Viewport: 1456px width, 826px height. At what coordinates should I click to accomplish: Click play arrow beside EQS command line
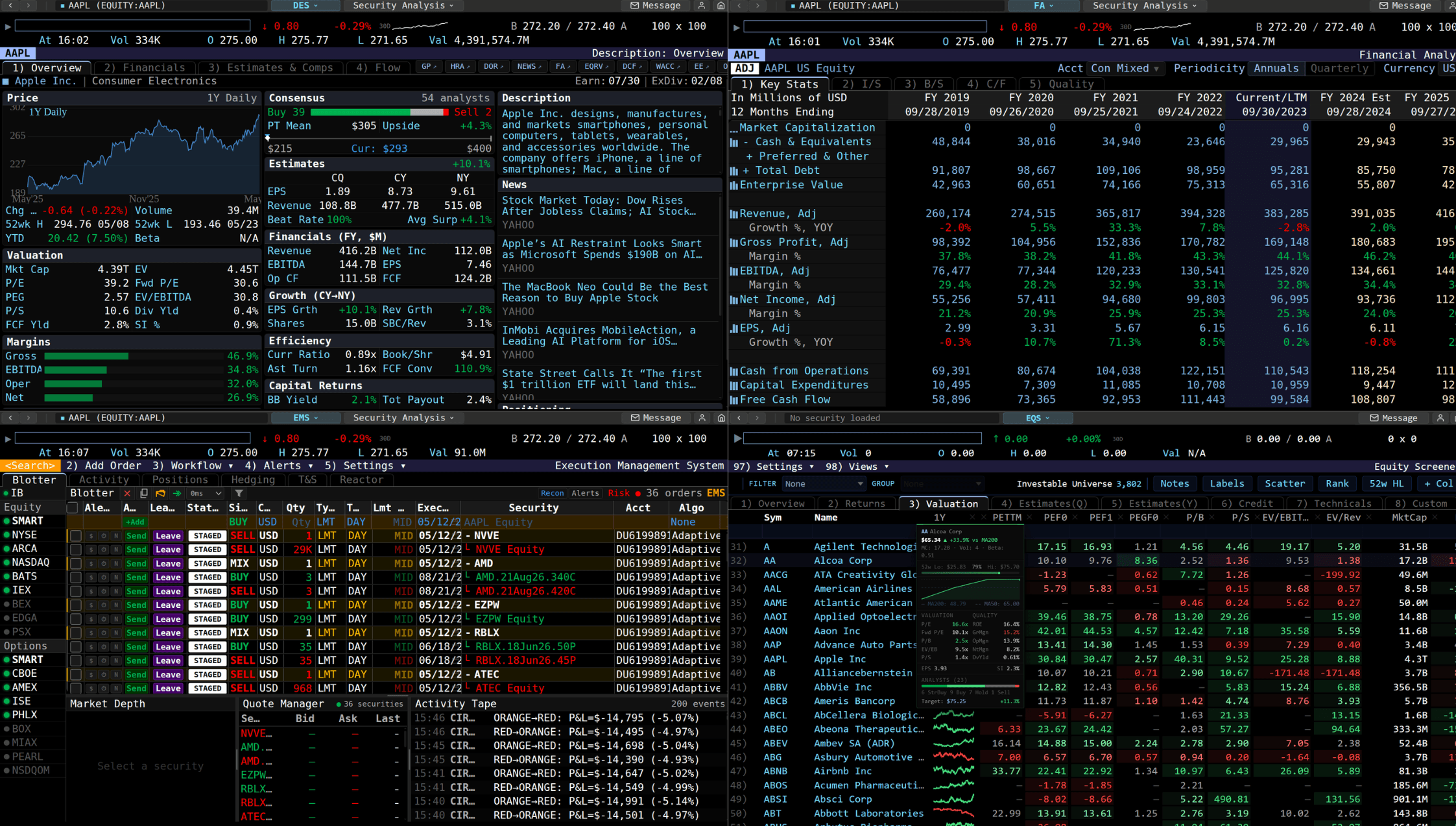tap(737, 439)
